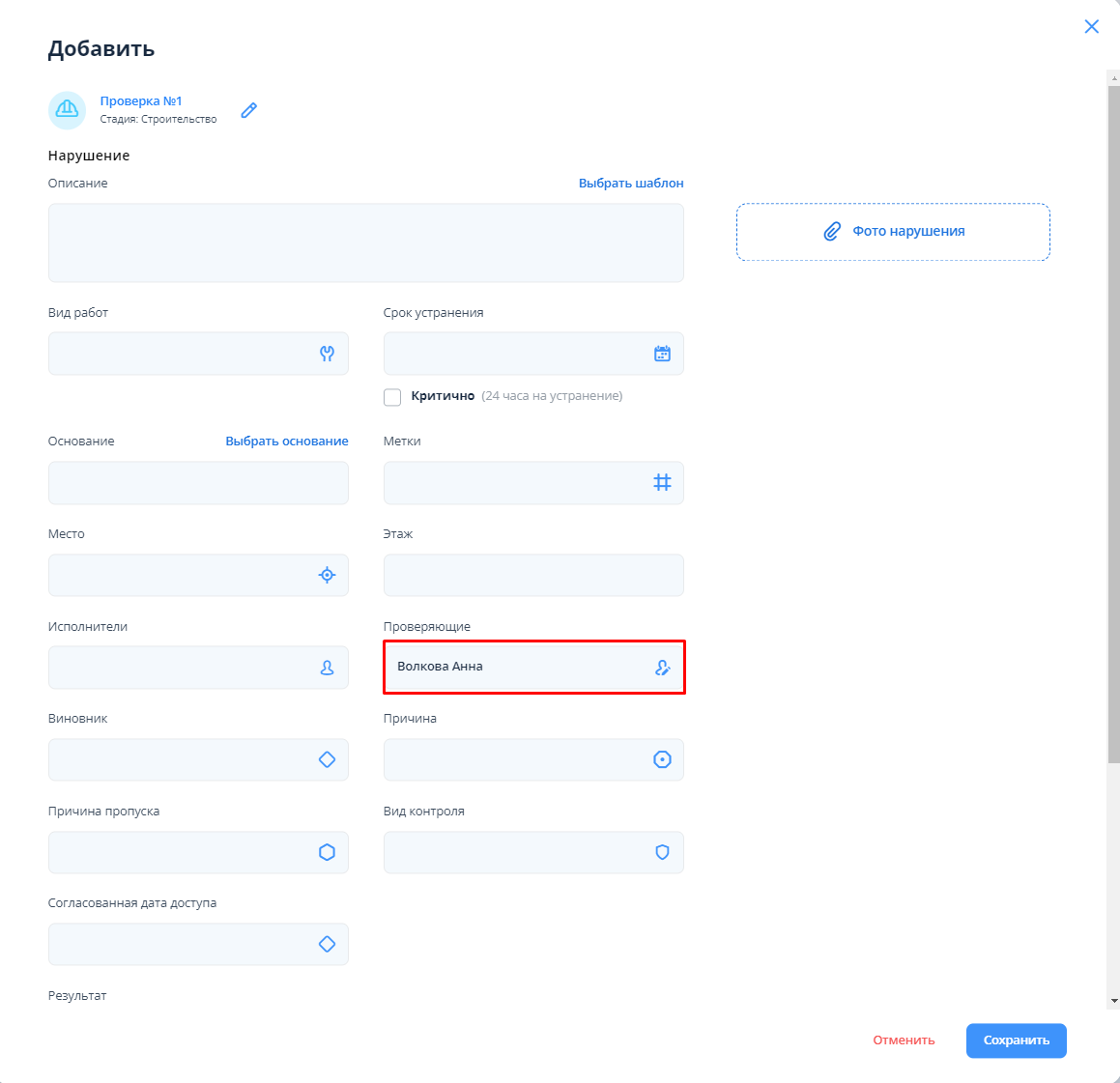Open the Виновник dropdown field

184,760
